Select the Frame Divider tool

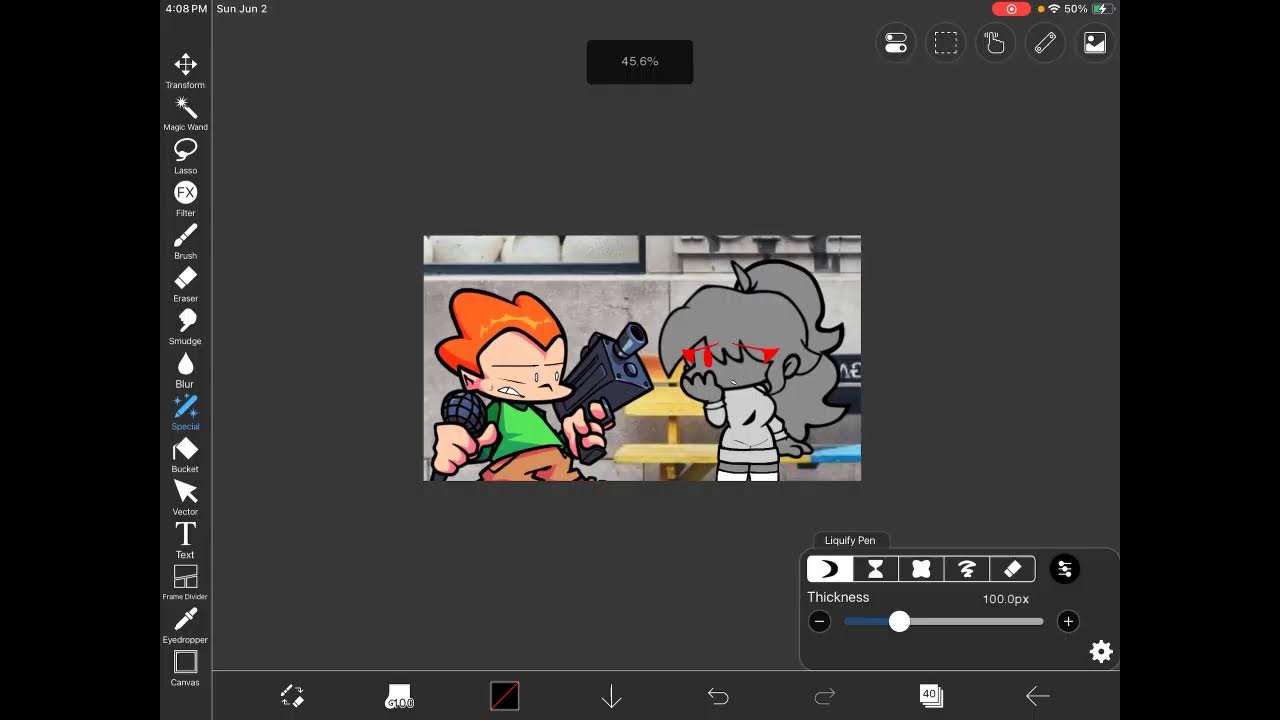(185, 583)
